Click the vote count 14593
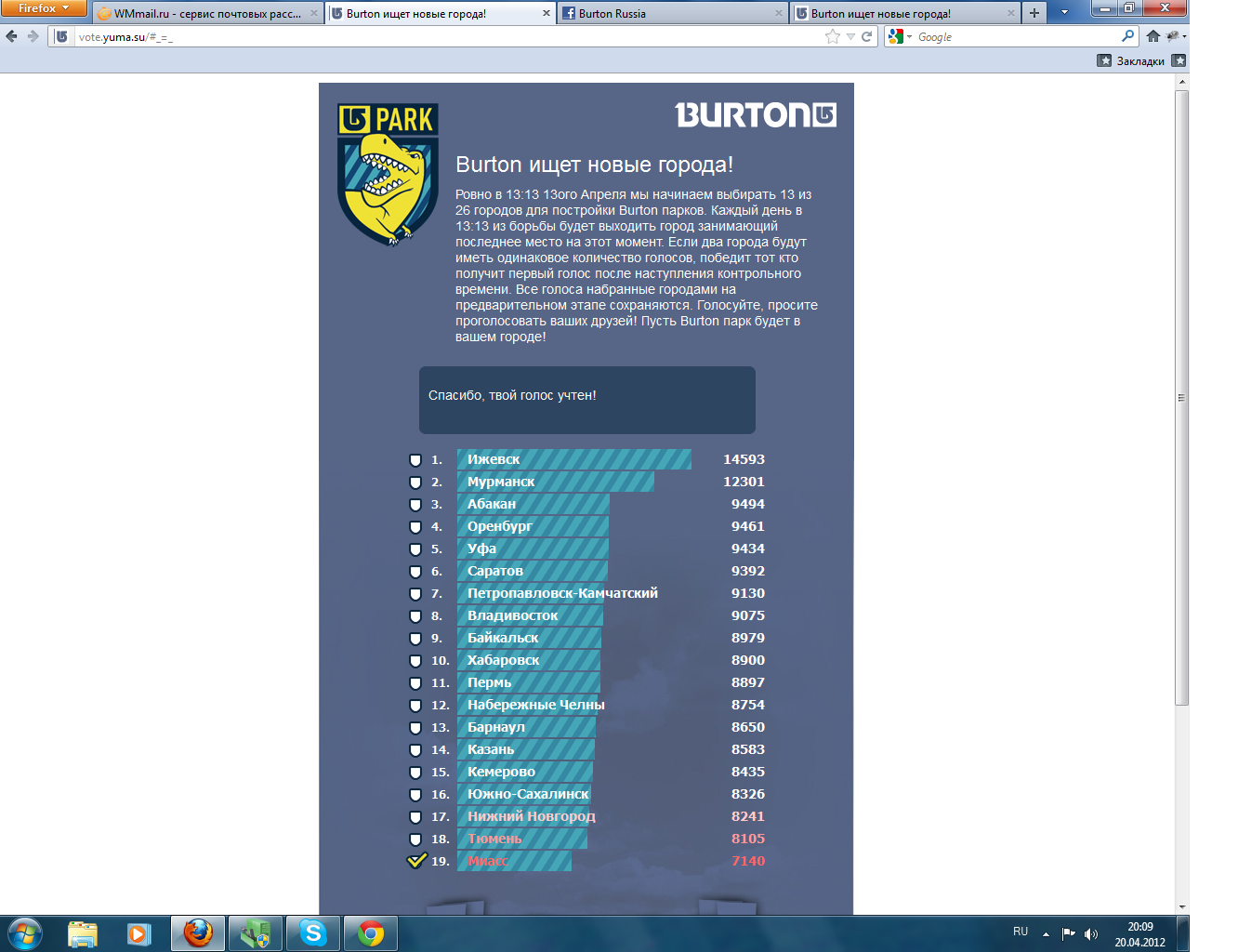Image resolution: width=1238 pixels, height=952 pixels. (x=744, y=459)
